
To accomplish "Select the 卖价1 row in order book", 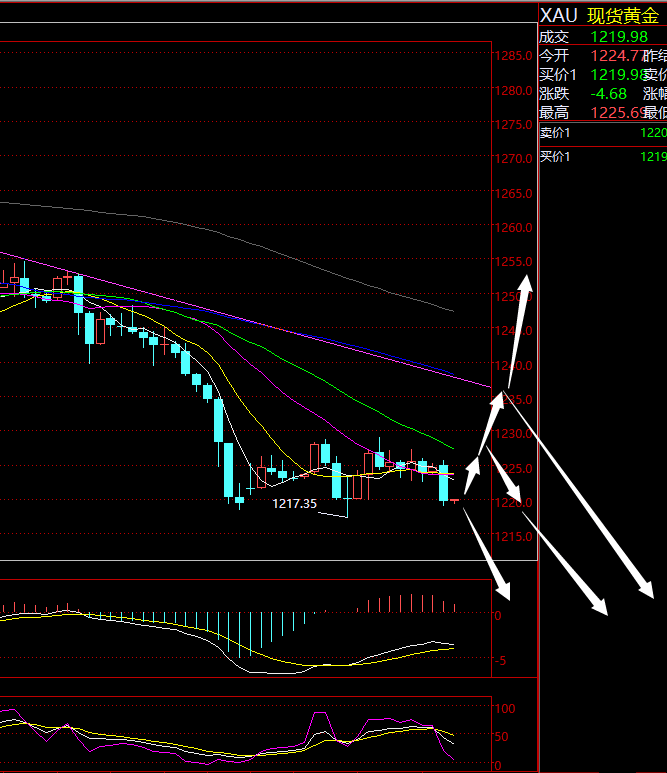I will point(602,133).
